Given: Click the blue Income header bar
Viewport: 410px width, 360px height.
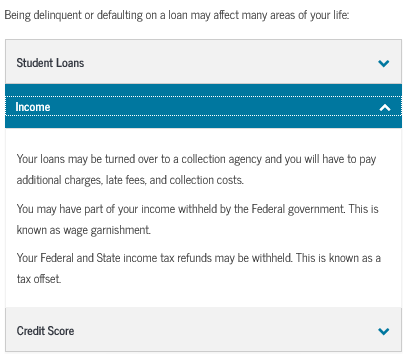Looking at the screenshot, I should click(x=203, y=106).
